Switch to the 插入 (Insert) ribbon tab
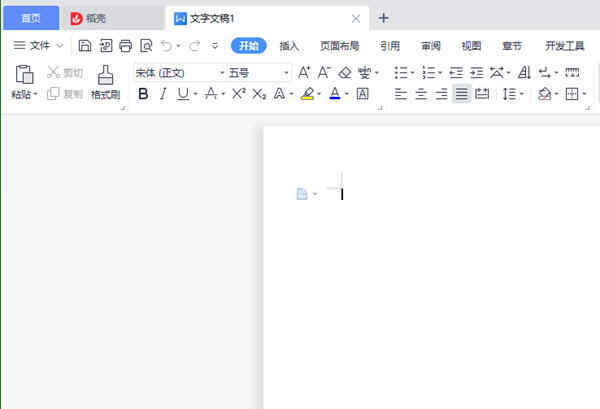The height and width of the screenshot is (409, 600). [x=289, y=45]
